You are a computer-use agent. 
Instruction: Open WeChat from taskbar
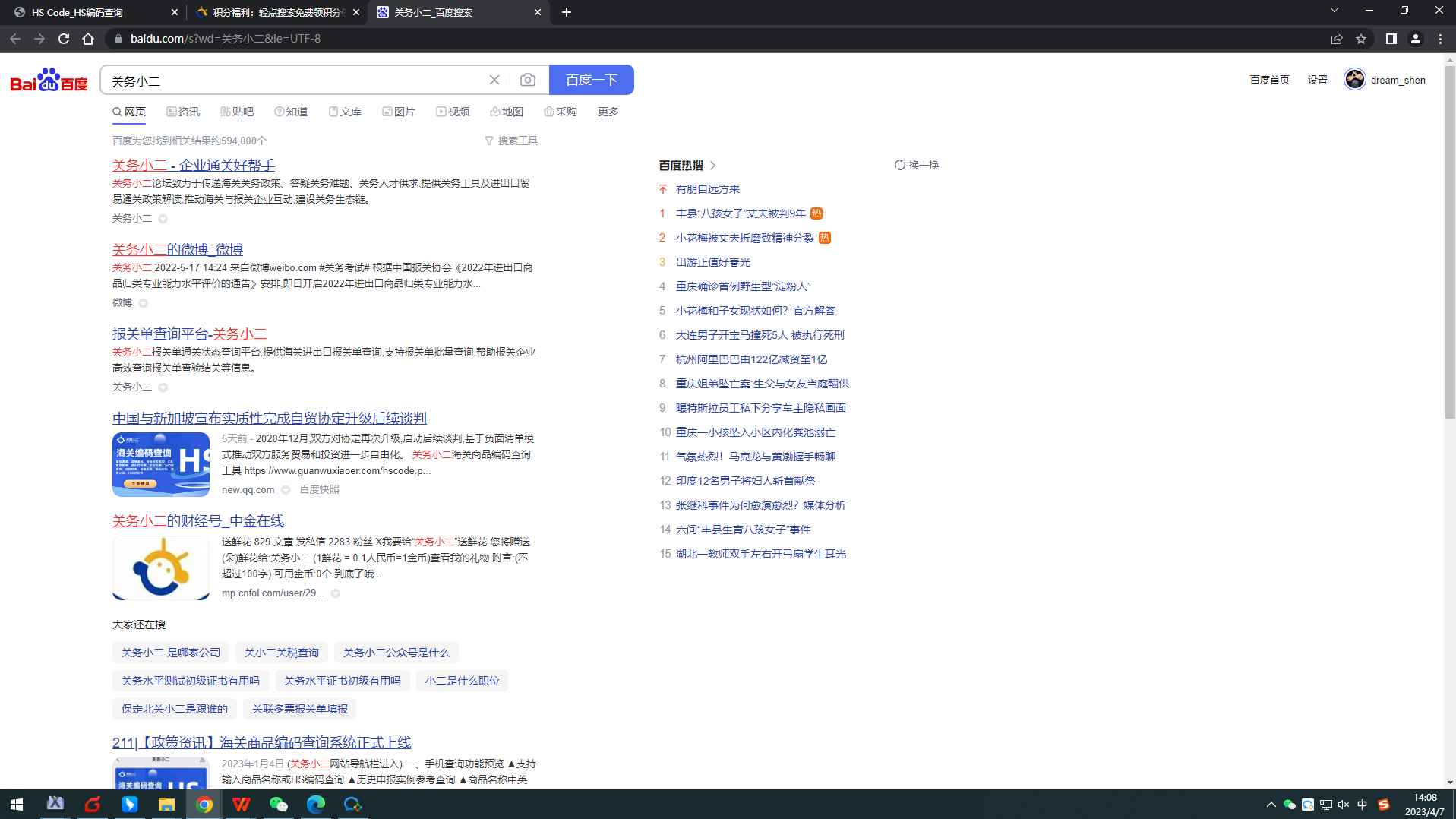tap(279, 805)
